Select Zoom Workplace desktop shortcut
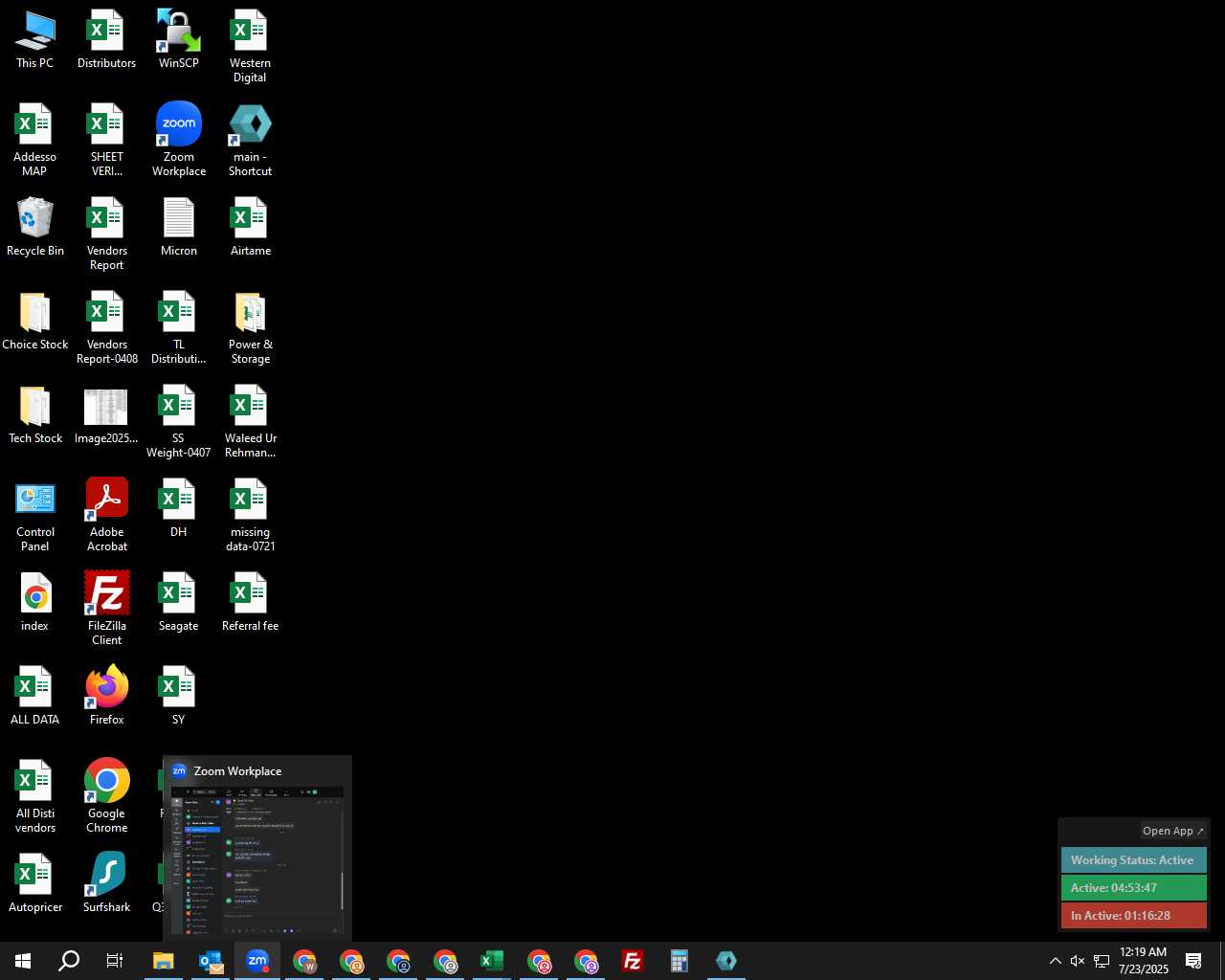 click(x=179, y=141)
